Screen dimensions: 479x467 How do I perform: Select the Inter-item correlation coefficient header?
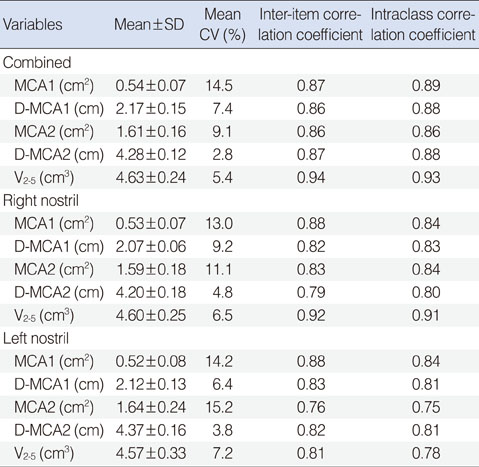click(x=310, y=25)
